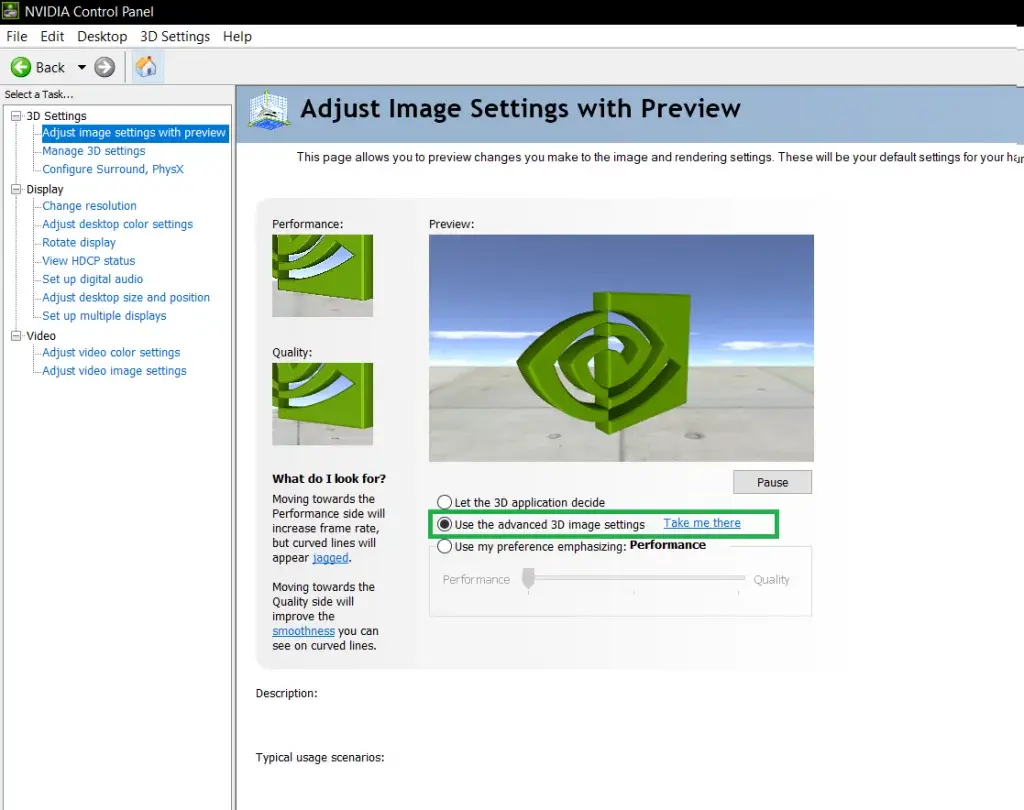Click the Description: label

coord(287,693)
